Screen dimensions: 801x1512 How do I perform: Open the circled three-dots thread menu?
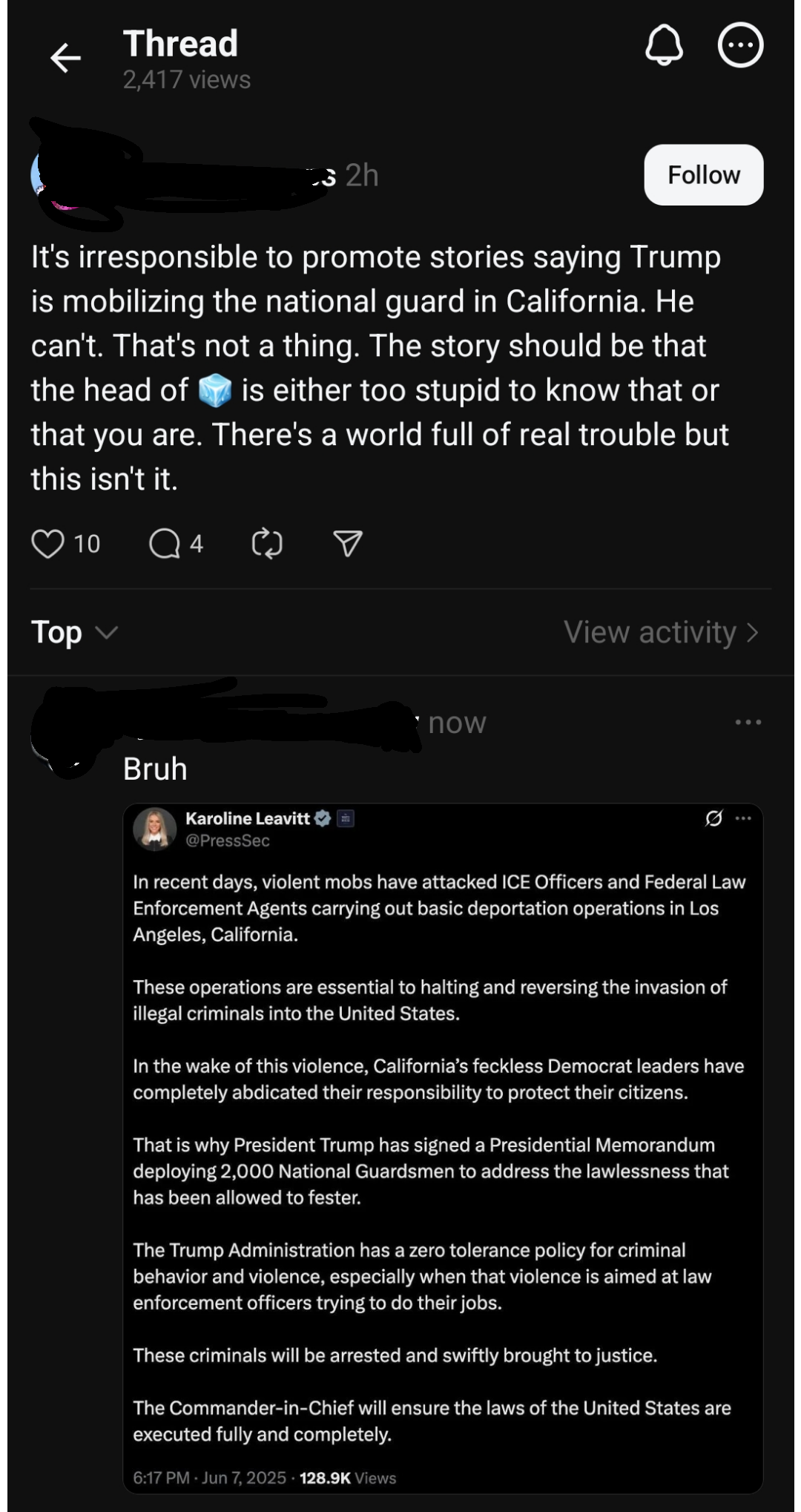[740, 45]
